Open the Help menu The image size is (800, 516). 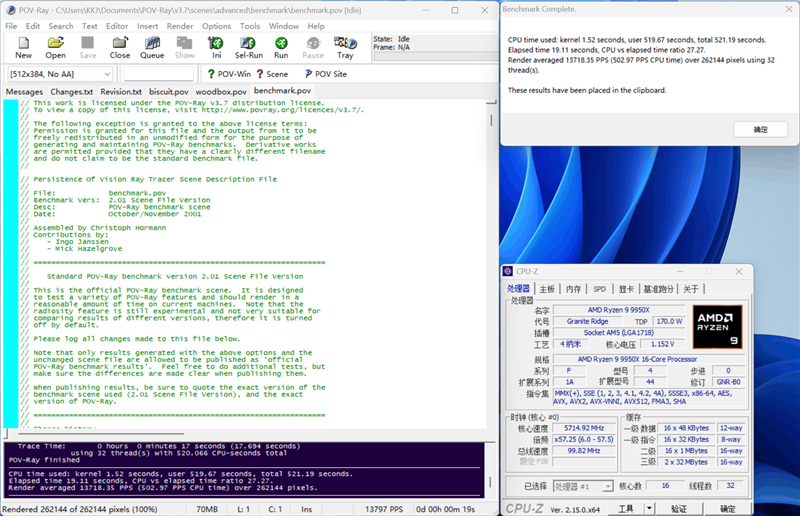tap(316, 26)
